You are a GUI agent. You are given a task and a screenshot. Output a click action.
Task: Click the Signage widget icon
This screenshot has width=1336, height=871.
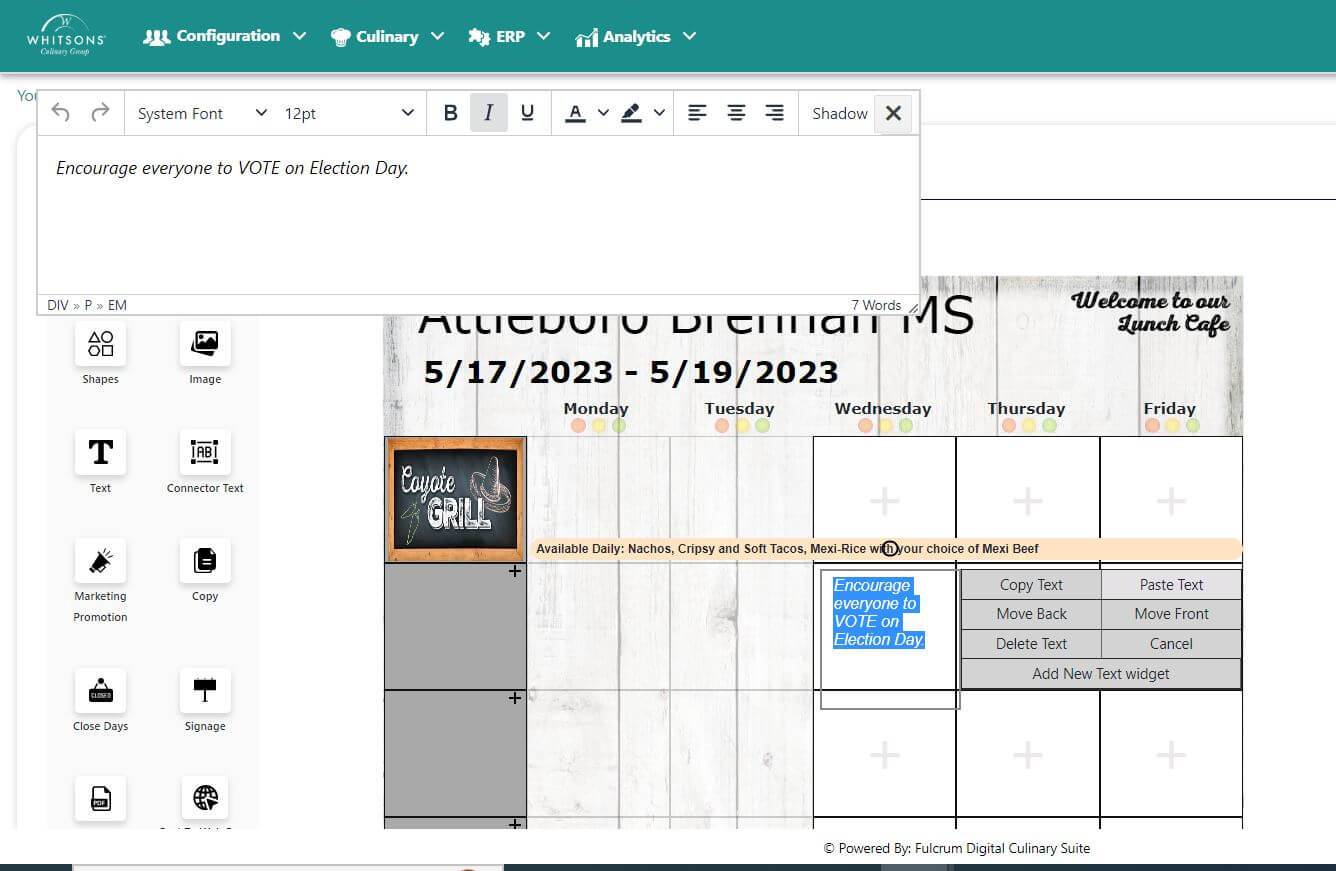(205, 692)
